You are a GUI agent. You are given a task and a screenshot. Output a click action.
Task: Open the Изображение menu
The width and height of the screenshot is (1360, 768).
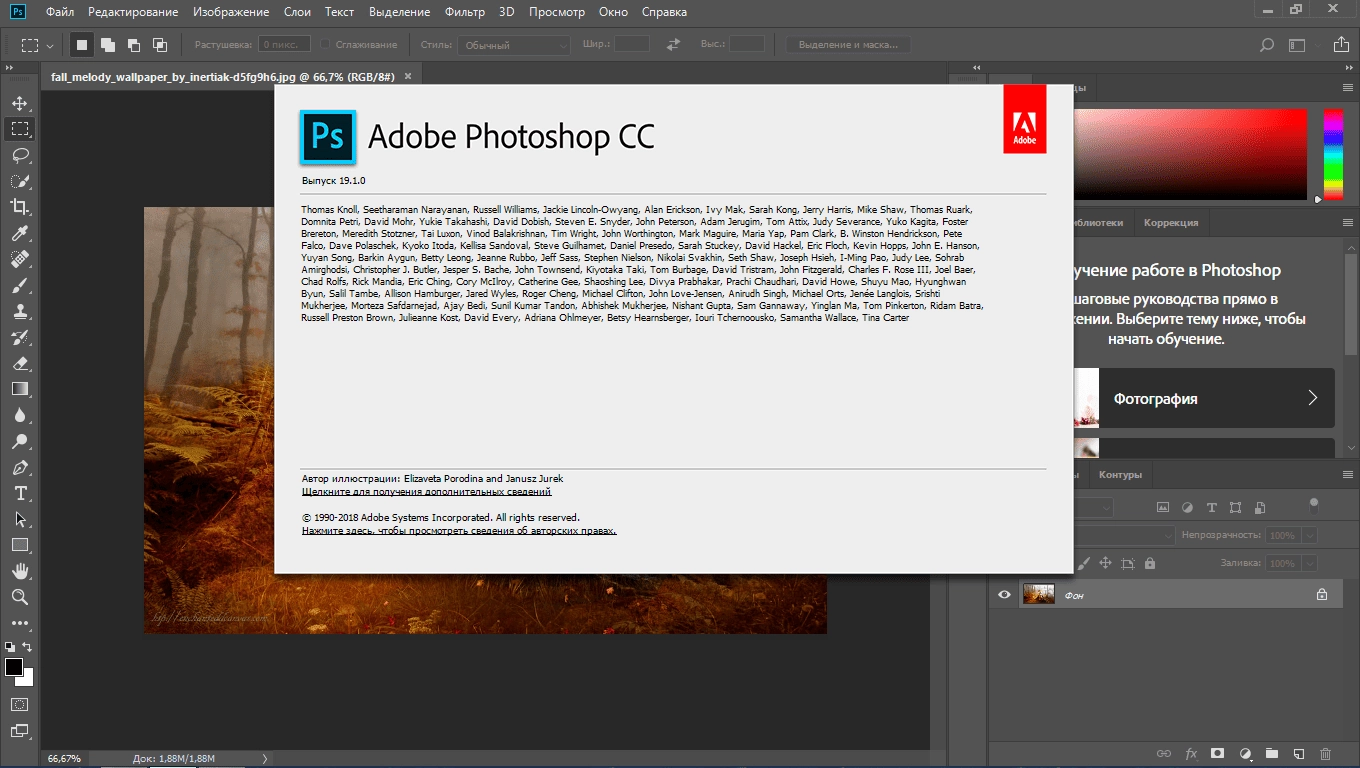(x=233, y=12)
